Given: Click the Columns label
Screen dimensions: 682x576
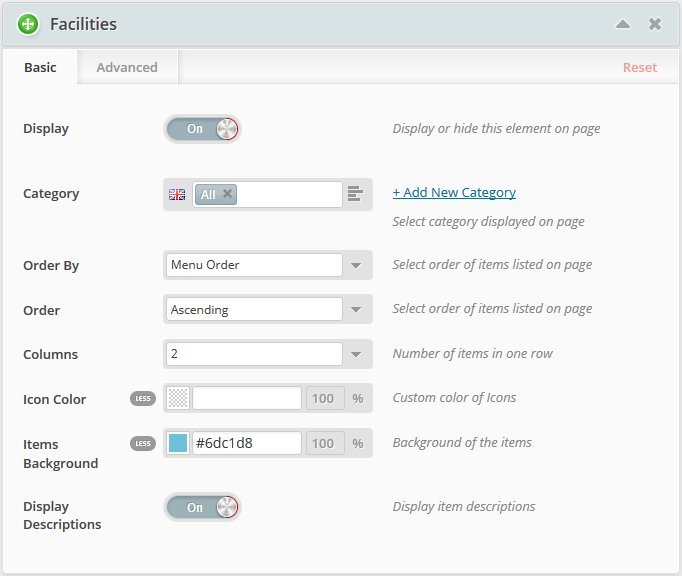Looking at the screenshot, I should point(50,354).
